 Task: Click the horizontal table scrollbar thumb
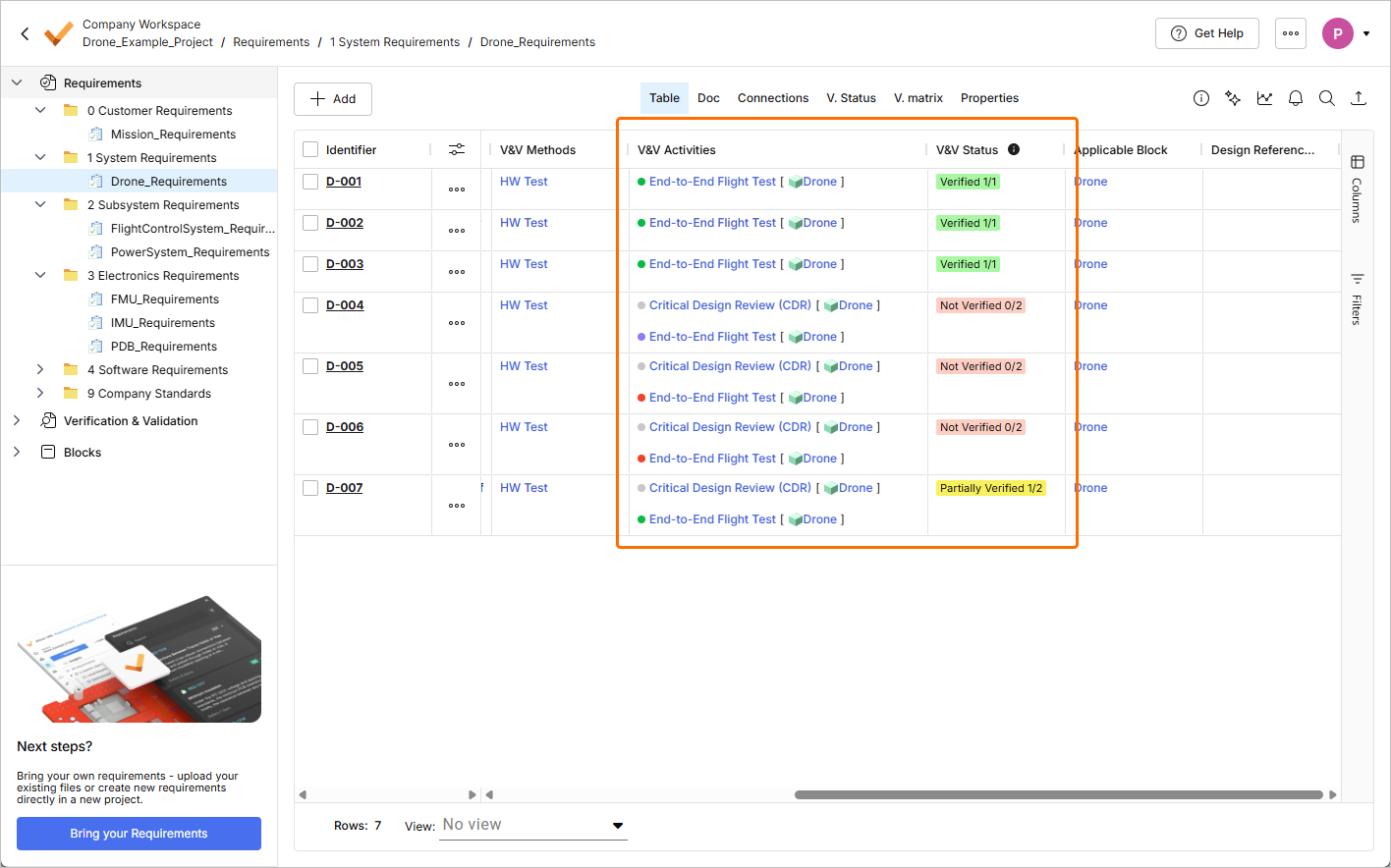[1059, 794]
